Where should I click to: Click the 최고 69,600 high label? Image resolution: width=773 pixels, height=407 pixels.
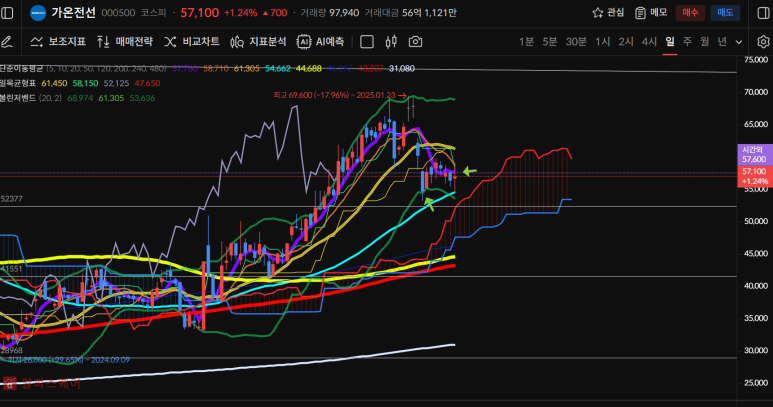click(340, 95)
